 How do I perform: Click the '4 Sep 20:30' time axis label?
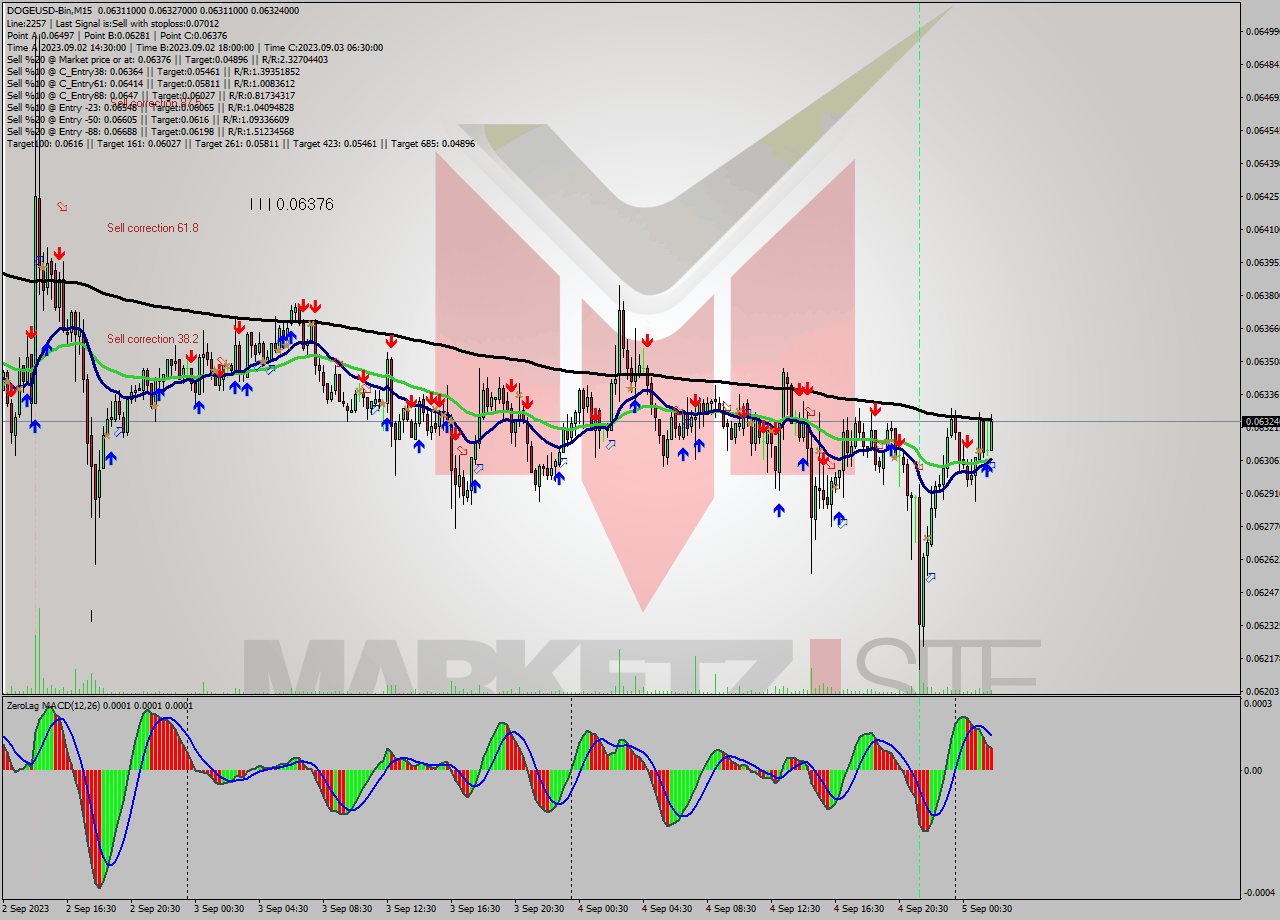(x=923, y=909)
